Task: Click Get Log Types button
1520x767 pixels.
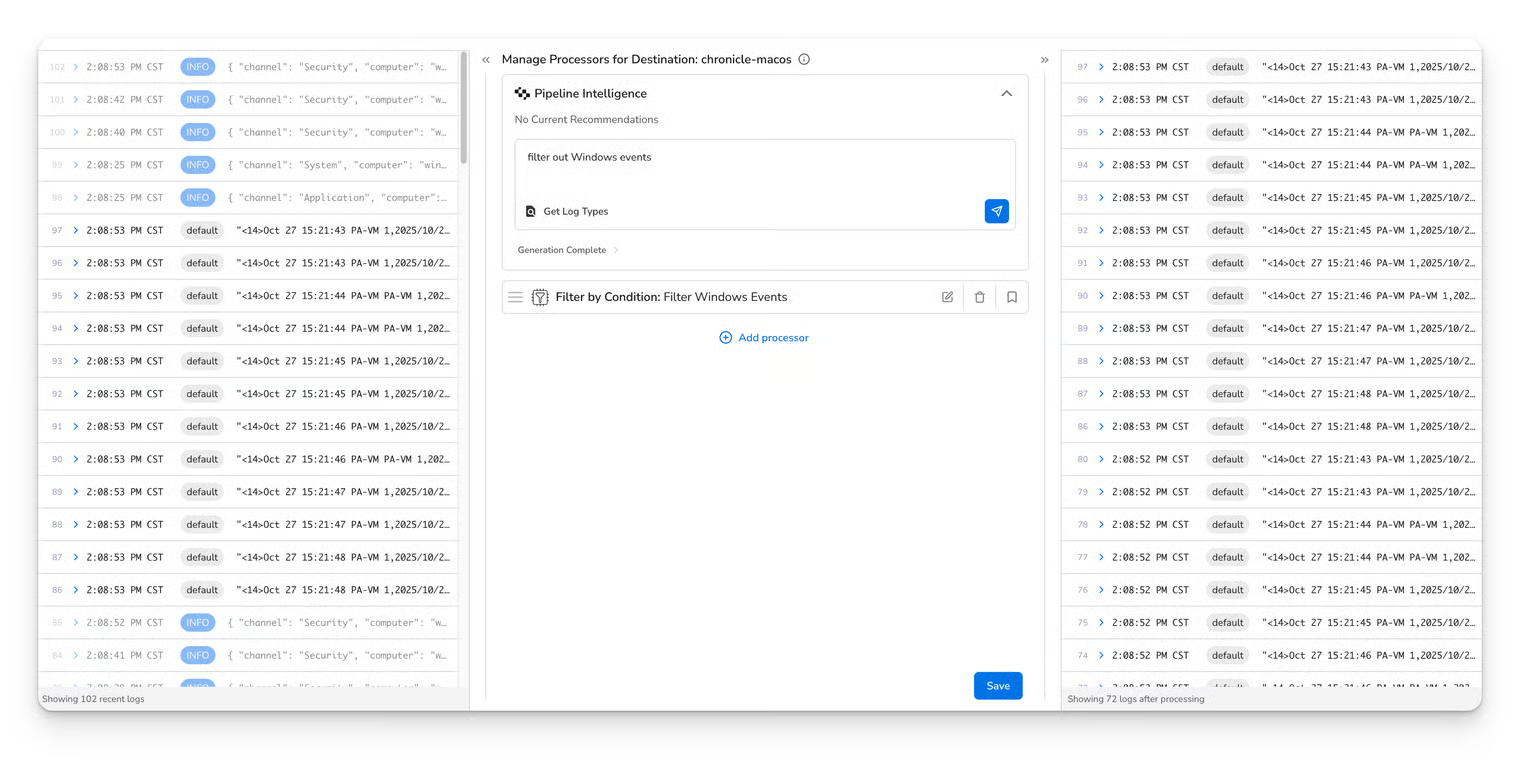Action: (x=575, y=211)
